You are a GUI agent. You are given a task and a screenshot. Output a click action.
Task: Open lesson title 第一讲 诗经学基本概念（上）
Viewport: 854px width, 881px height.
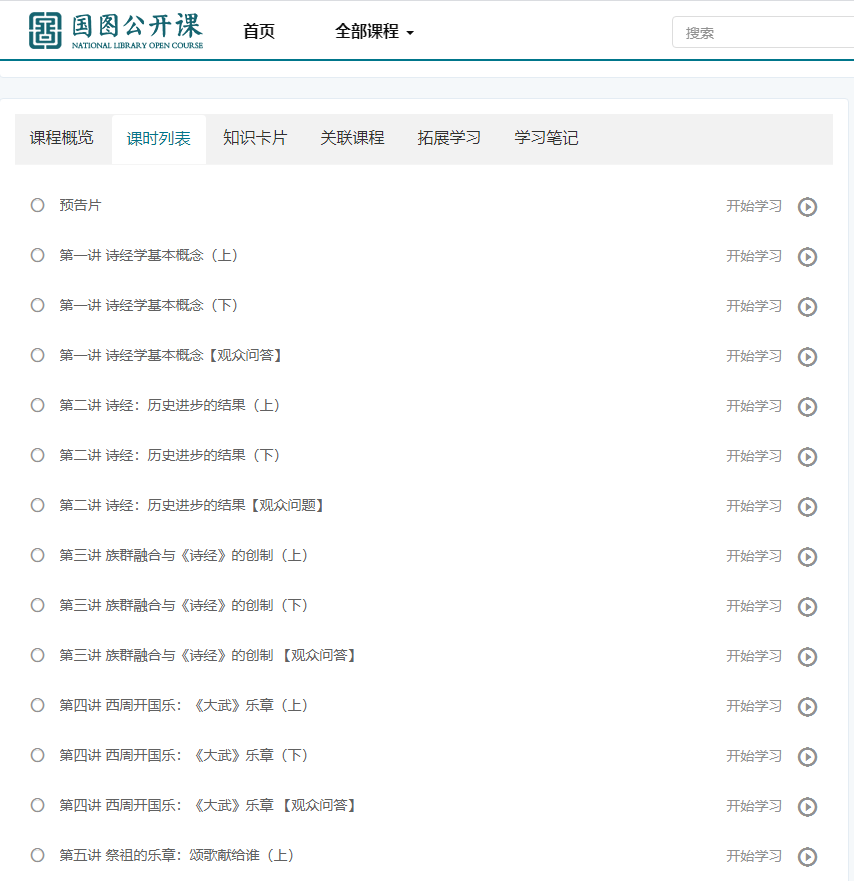tap(149, 255)
